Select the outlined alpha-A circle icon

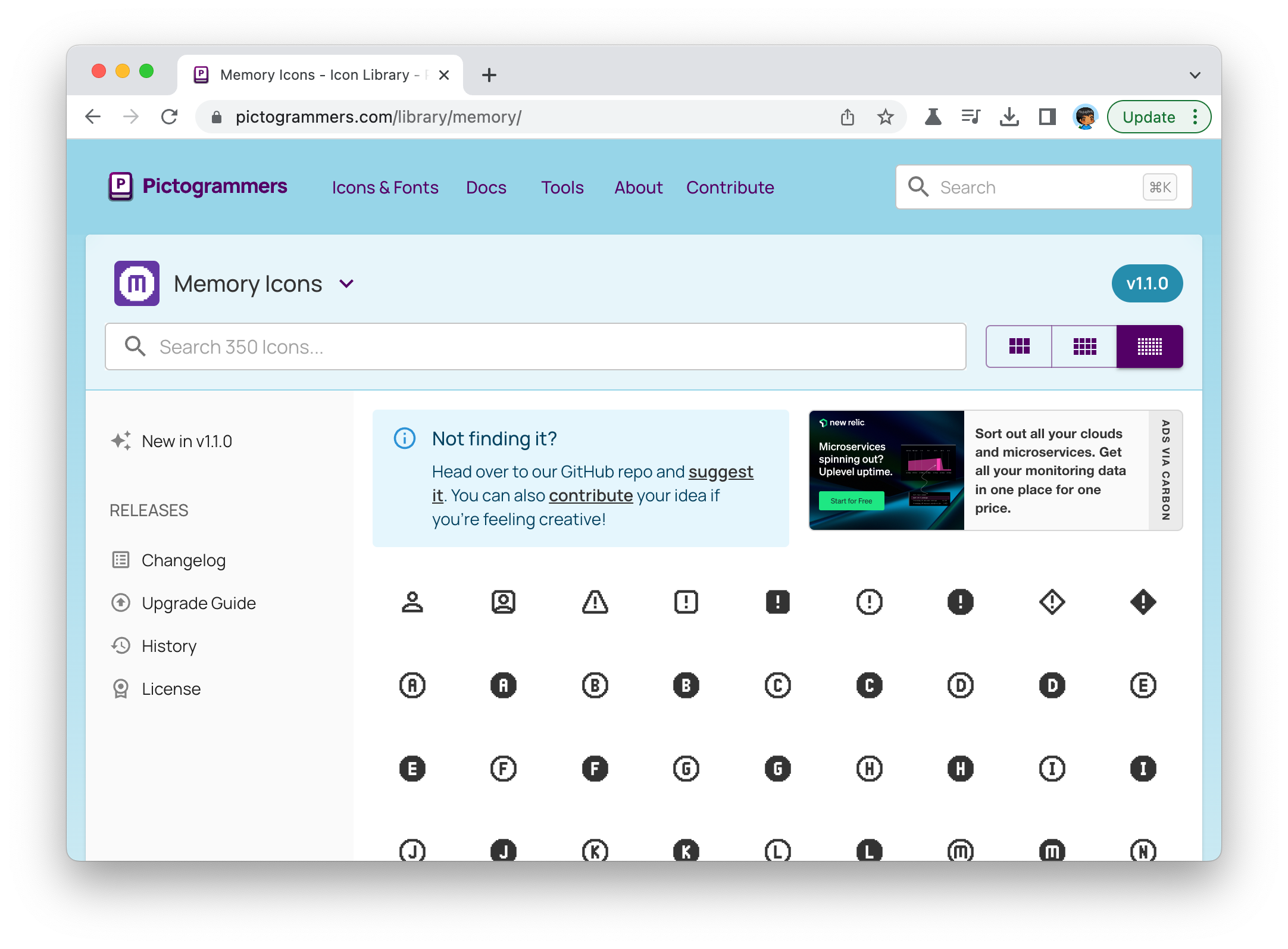[412, 685]
